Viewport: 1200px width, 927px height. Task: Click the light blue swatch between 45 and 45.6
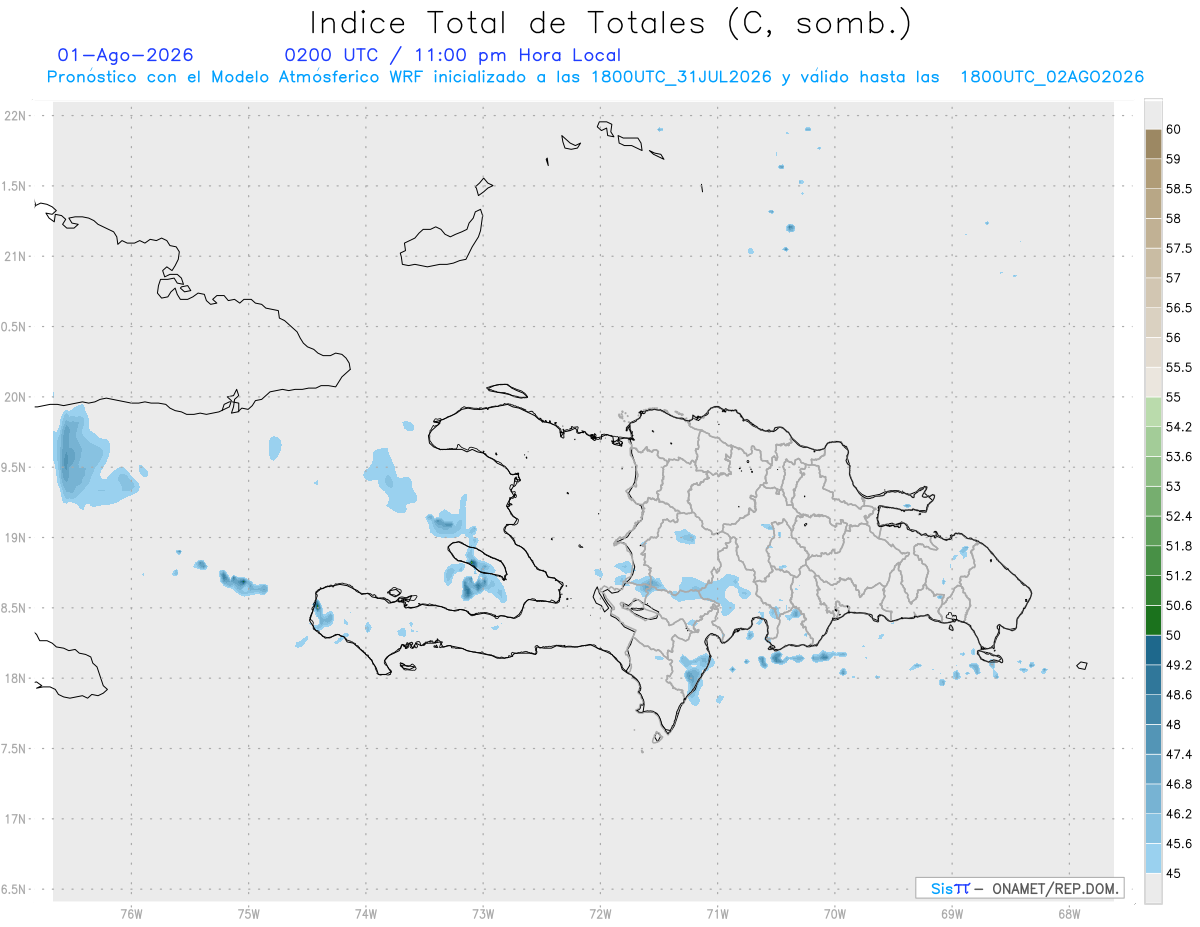click(1153, 858)
